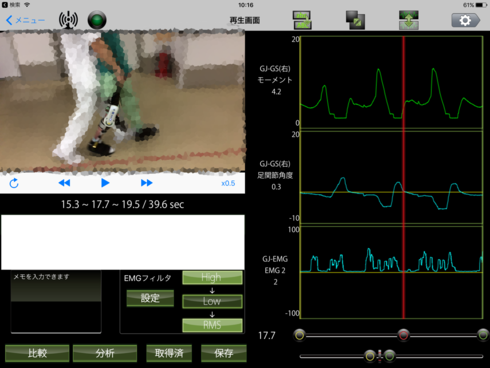This screenshot has width=490, height=368.
Task: Toggle the High EMG filter
Action: (x=212, y=278)
